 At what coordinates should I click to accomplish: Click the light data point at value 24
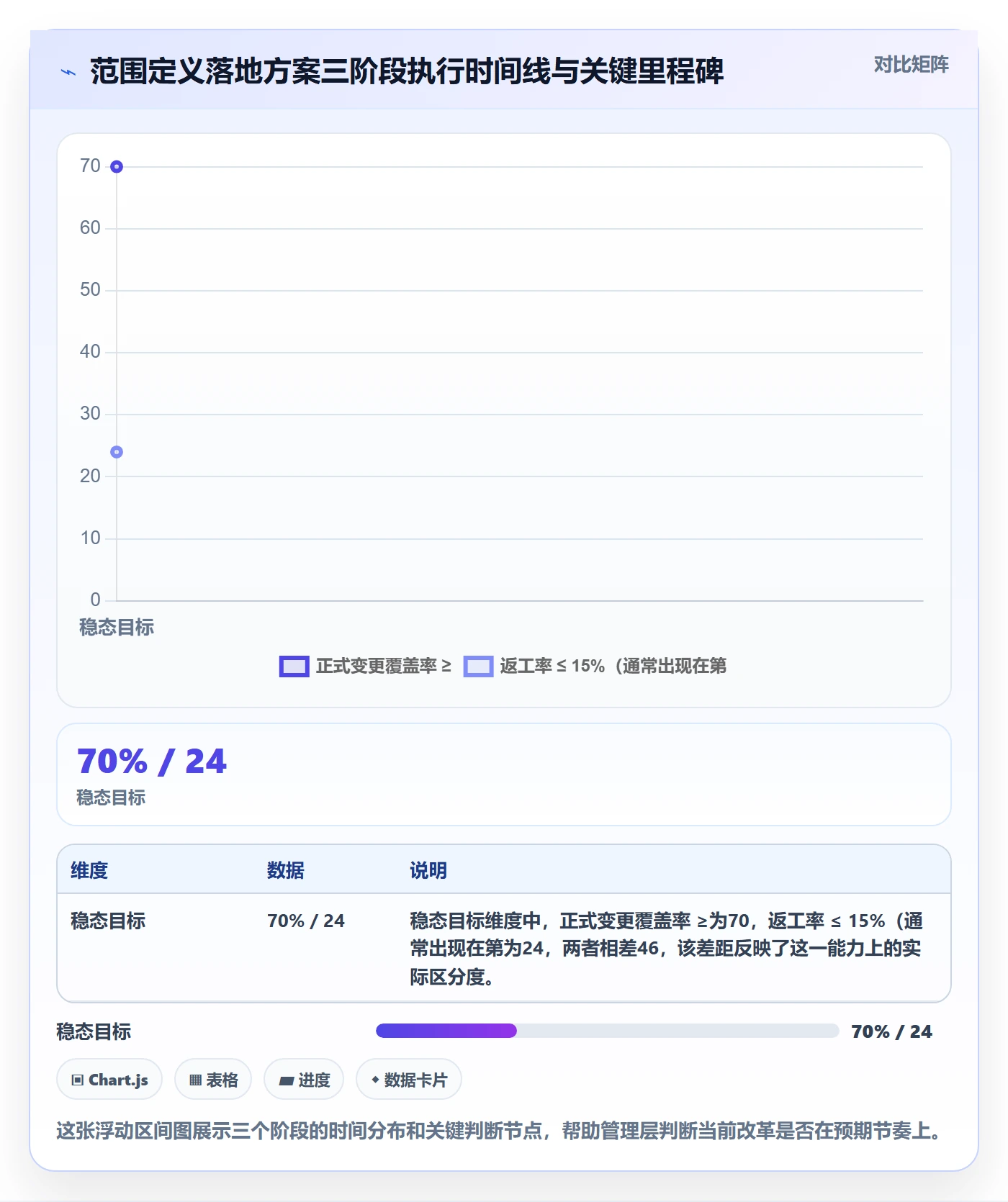click(117, 452)
